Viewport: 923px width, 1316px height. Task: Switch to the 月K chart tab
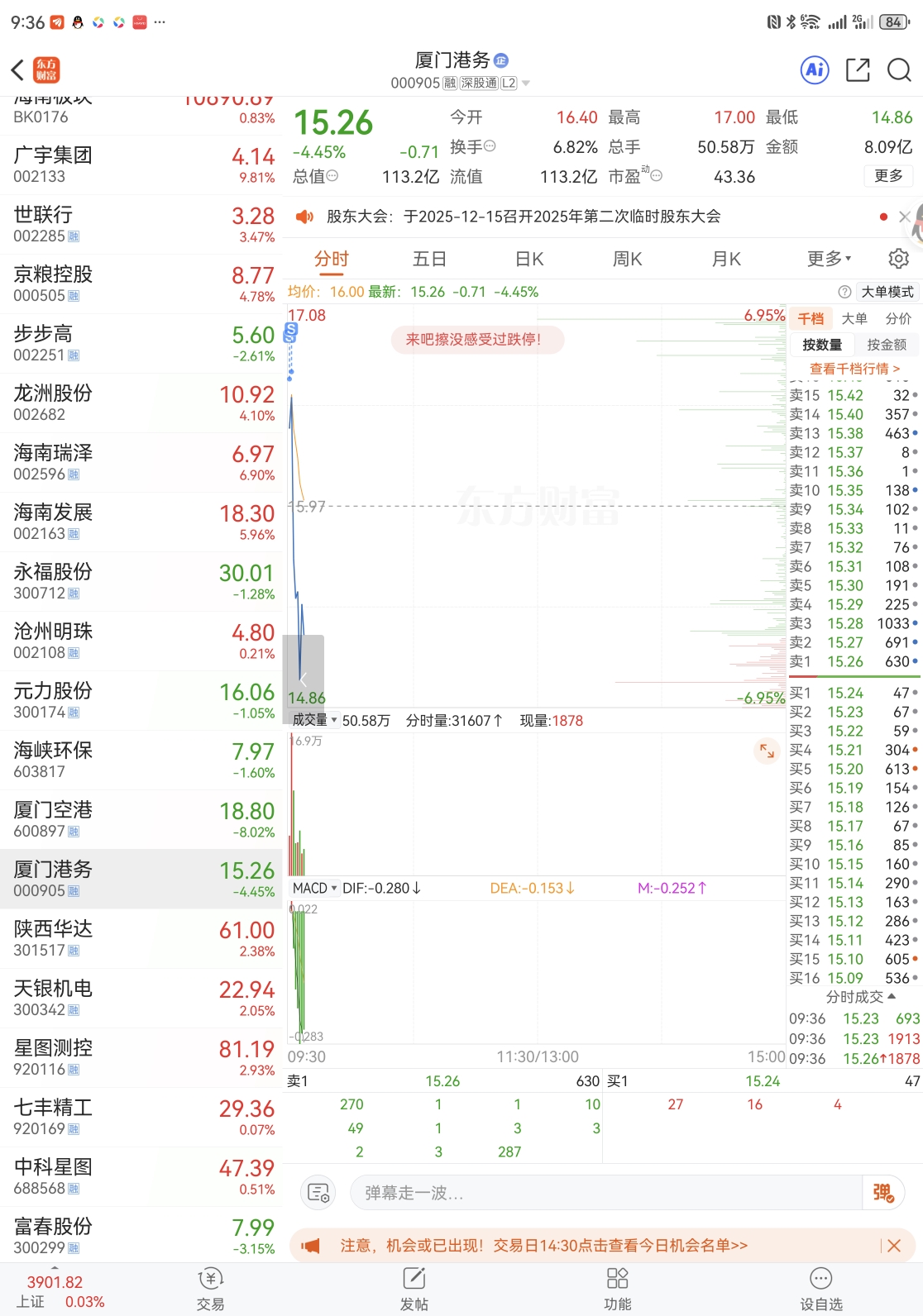(726, 259)
